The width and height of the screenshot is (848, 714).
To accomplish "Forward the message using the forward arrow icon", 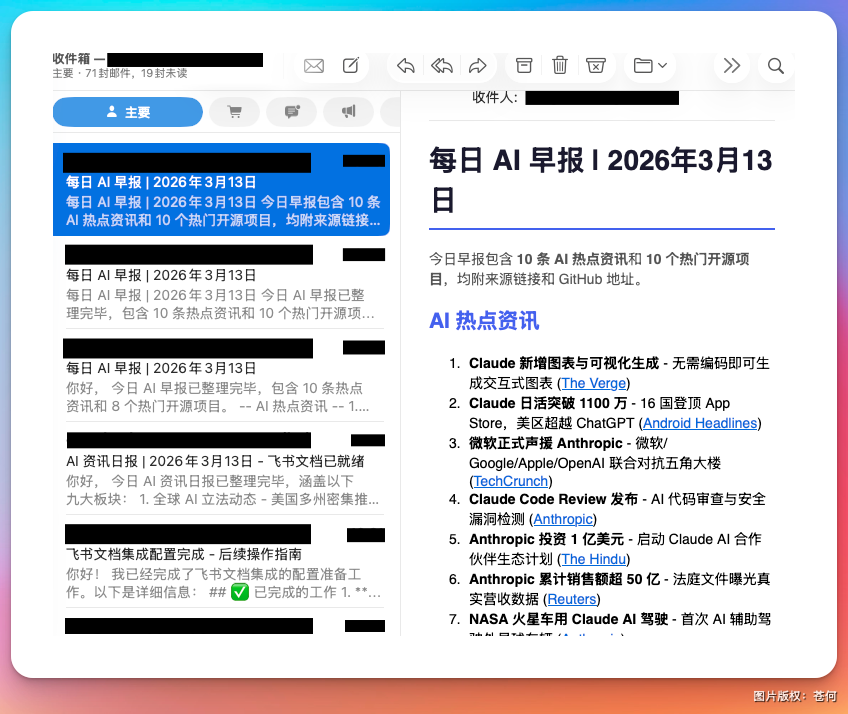I will [478, 65].
